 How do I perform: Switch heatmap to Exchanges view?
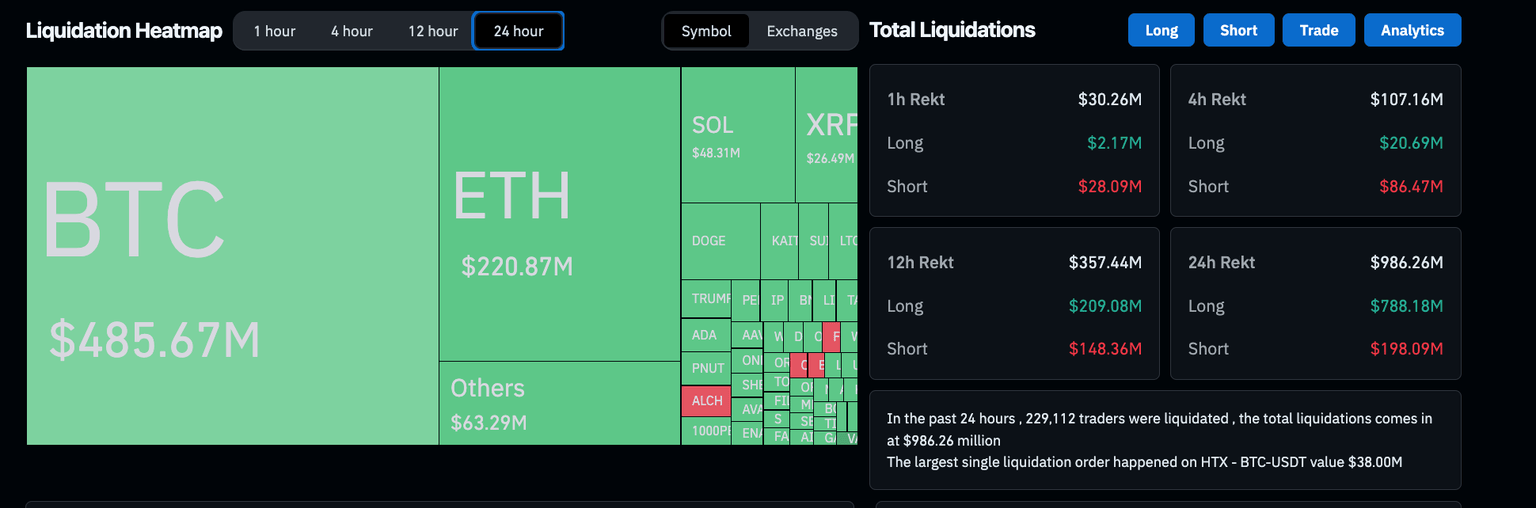[x=802, y=31]
